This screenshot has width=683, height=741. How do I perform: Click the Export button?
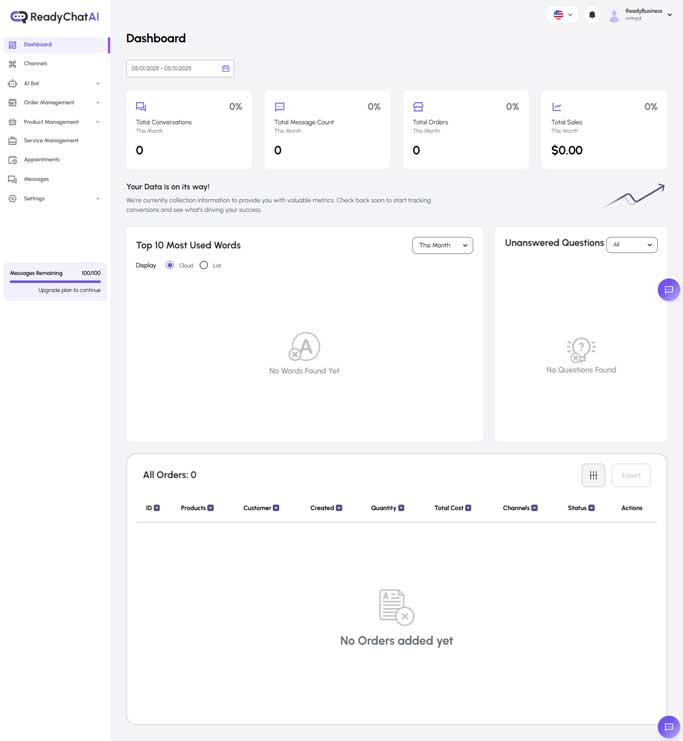(x=631, y=475)
